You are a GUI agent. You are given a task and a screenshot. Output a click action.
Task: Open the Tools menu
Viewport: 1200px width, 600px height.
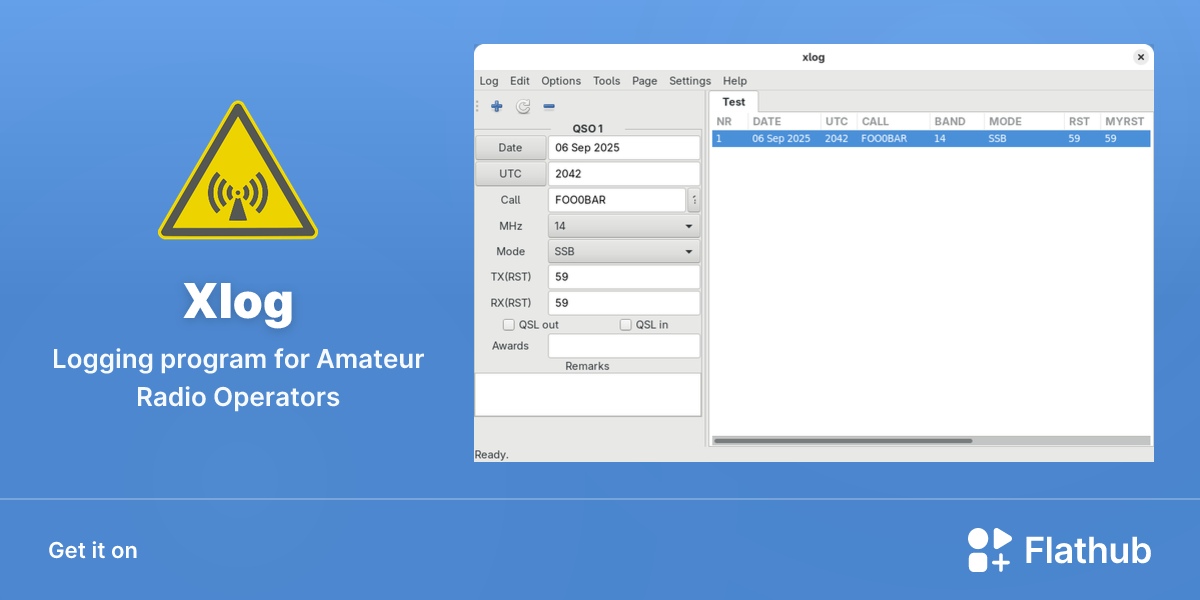point(606,81)
